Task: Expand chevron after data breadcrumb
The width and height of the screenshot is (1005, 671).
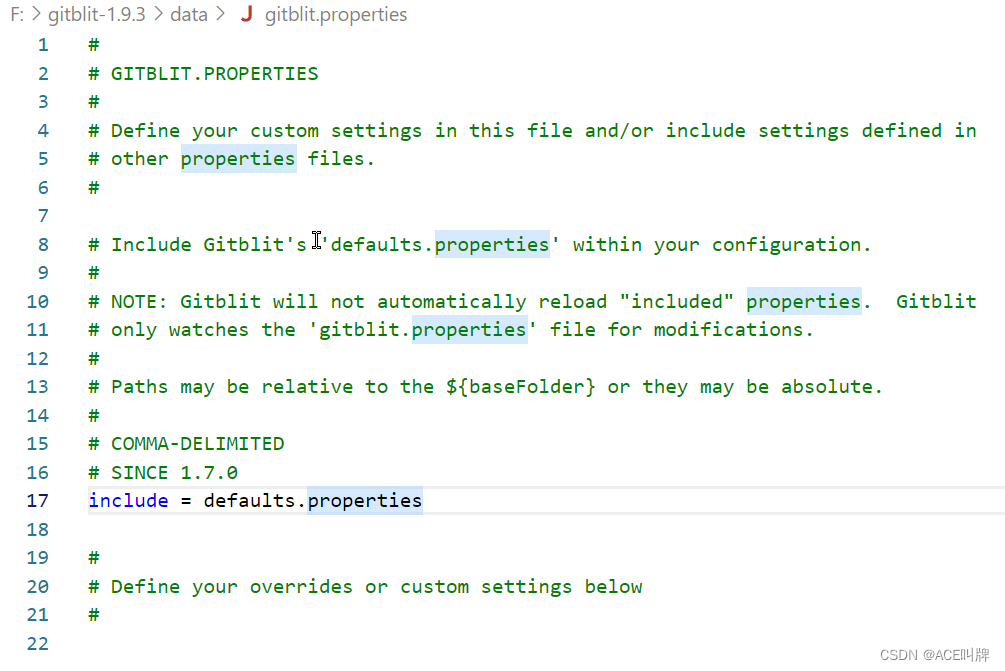Action: [x=221, y=14]
